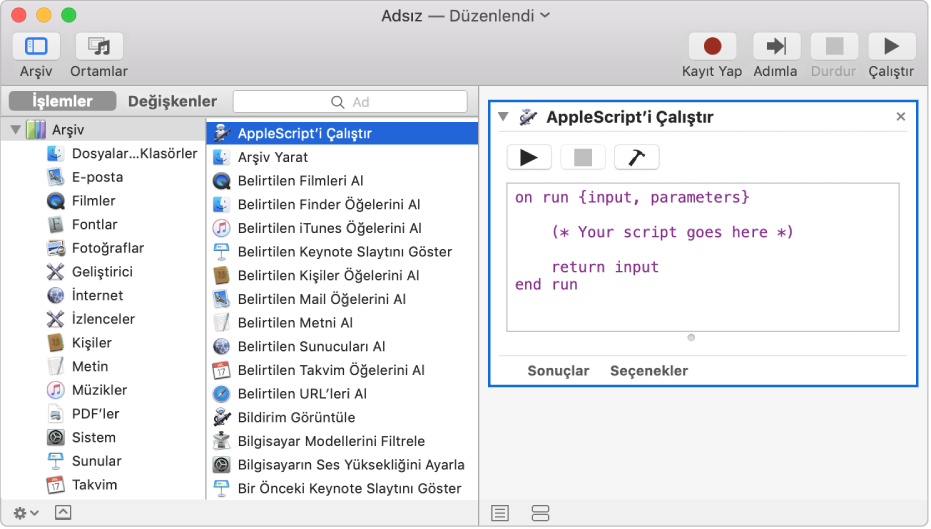Collapse the Arşiv tree in sidebar
This screenshot has width=931, height=529.
click(x=16, y=130)
